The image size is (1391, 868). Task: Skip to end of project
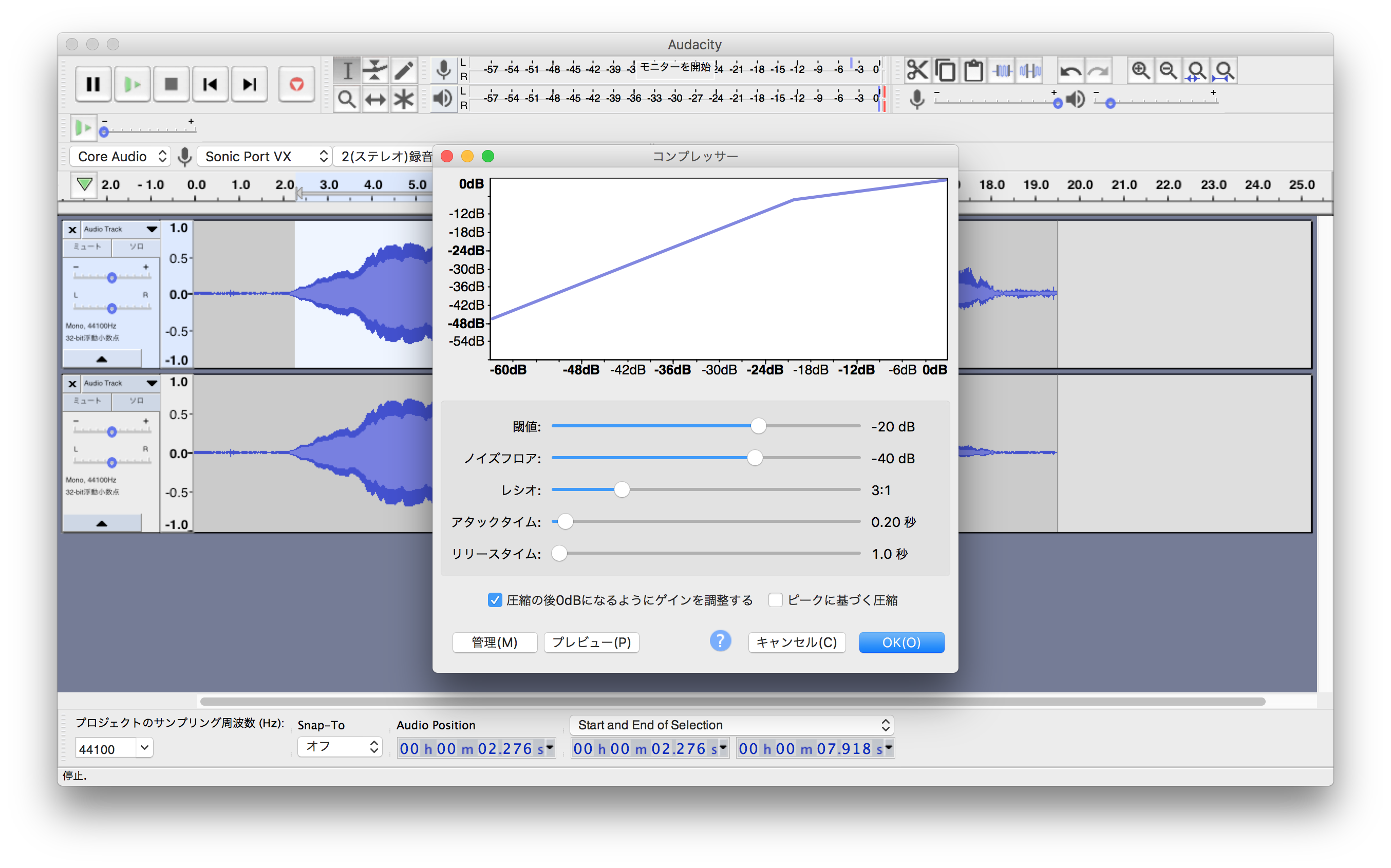pos(249,84)
